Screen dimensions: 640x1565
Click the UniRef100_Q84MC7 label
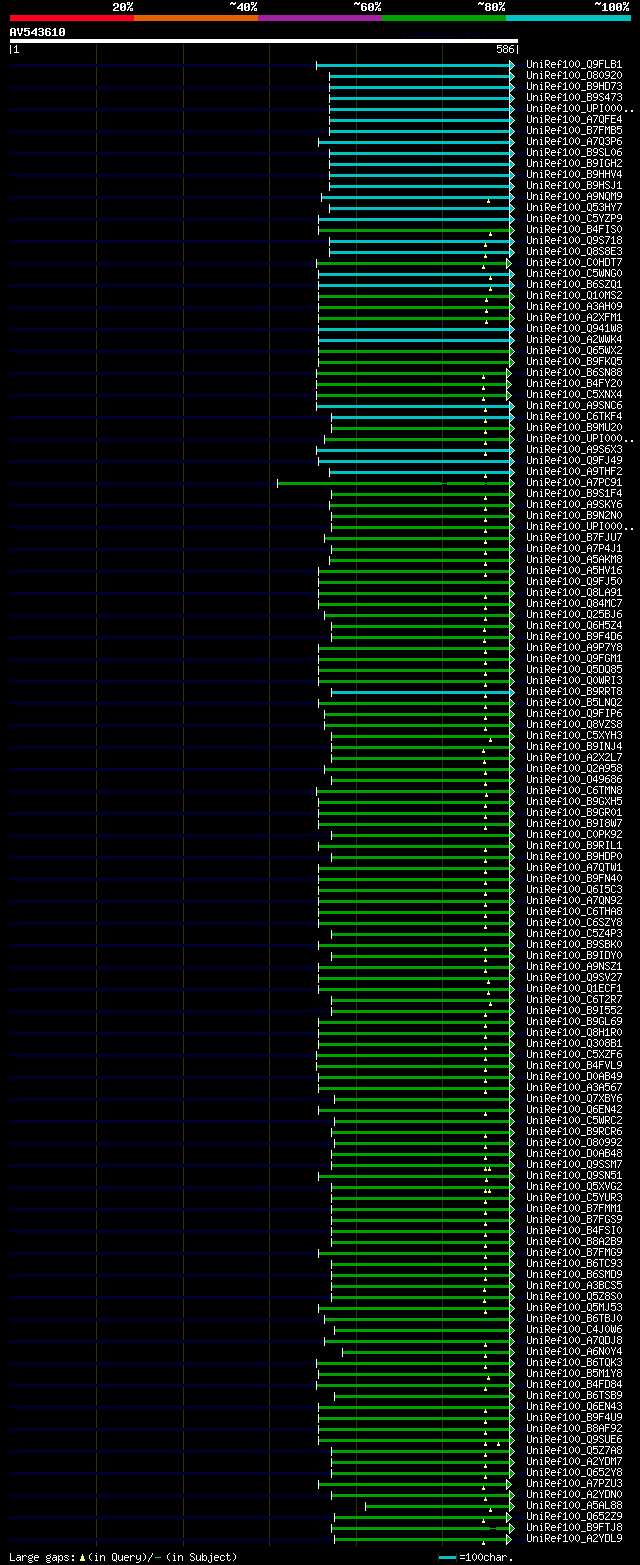coord(574,603)
